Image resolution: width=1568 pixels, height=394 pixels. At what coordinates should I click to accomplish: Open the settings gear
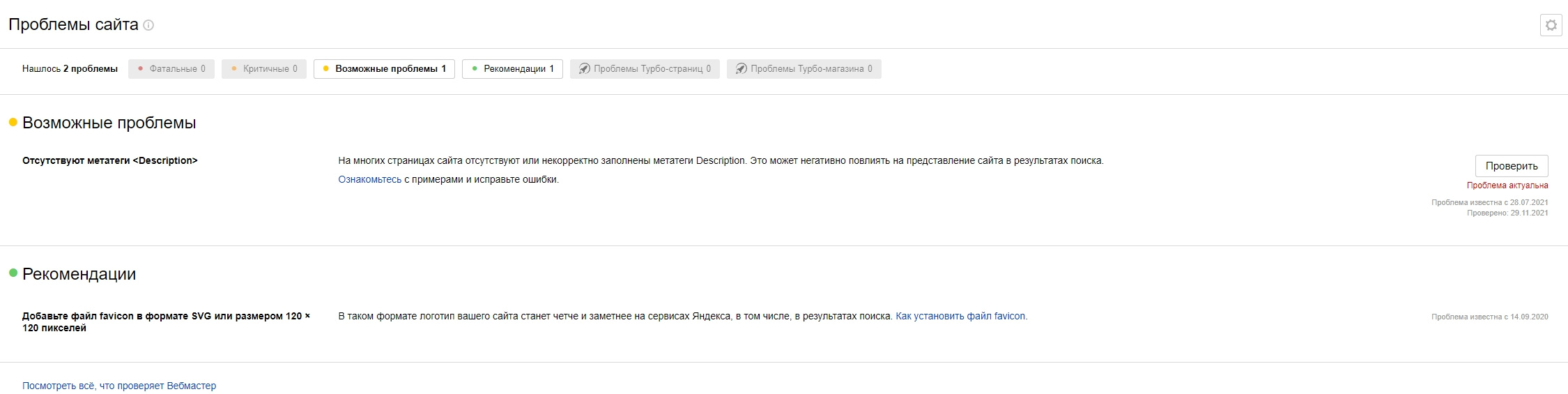[x=1551, y=25]
